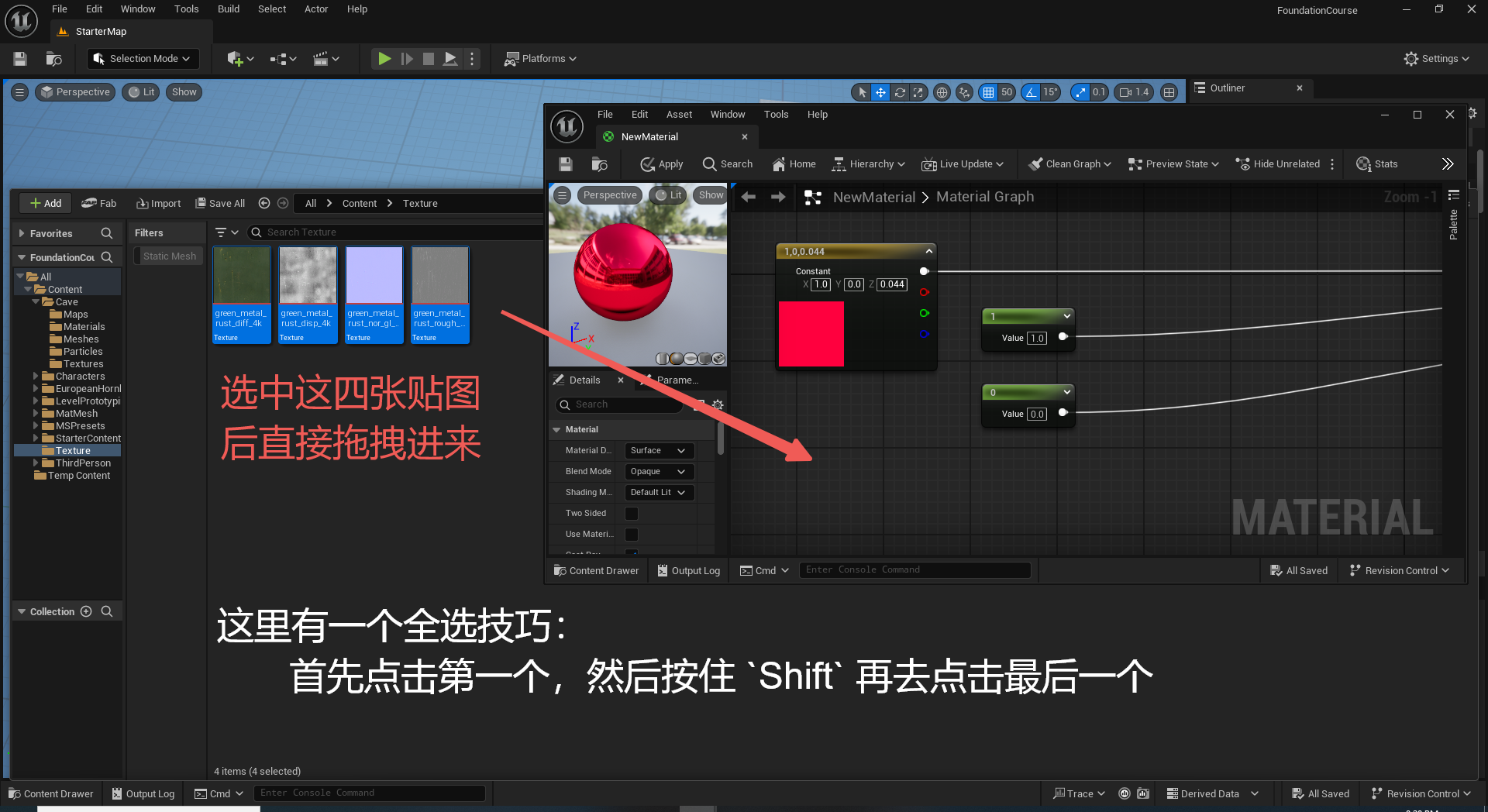Click Search in material editor toolbar
The height and width of the screenshot is (812, 1488).
click(x=727, y=164)
